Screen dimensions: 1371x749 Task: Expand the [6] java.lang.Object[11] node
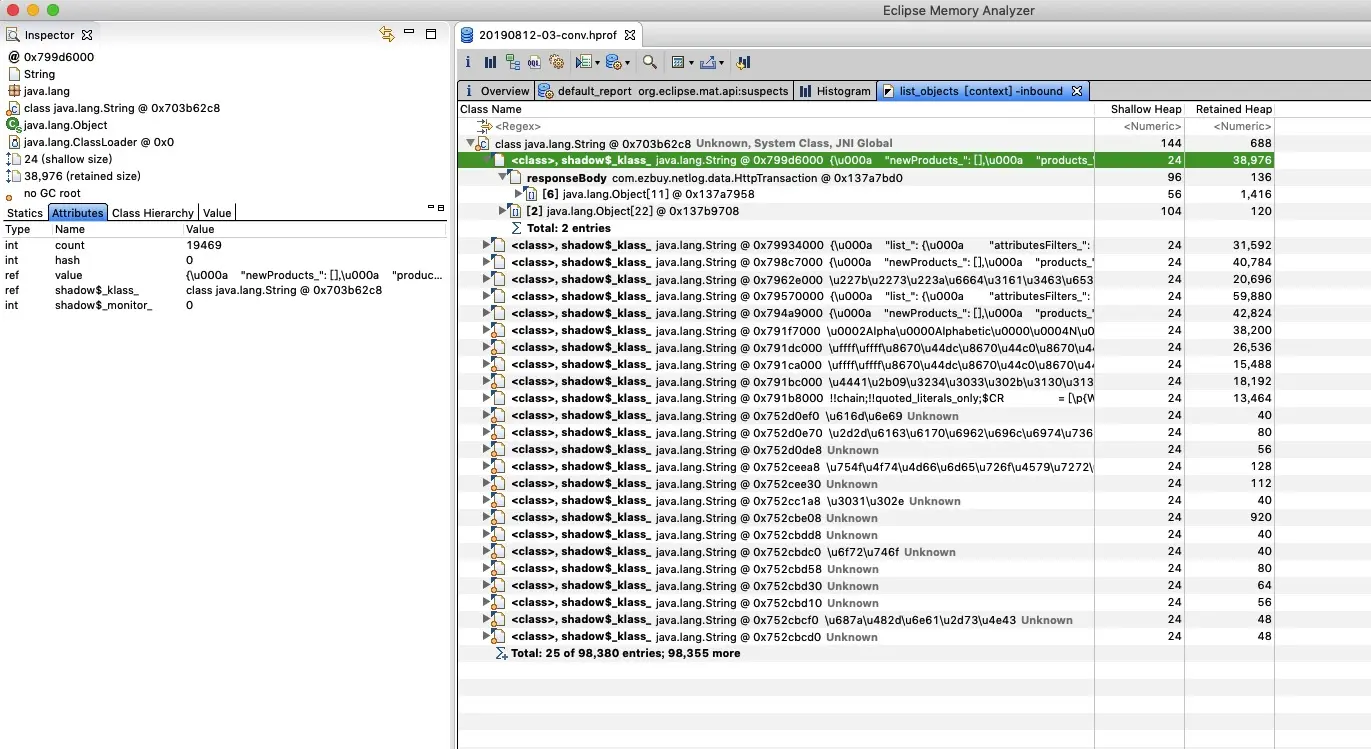(519, 194)
